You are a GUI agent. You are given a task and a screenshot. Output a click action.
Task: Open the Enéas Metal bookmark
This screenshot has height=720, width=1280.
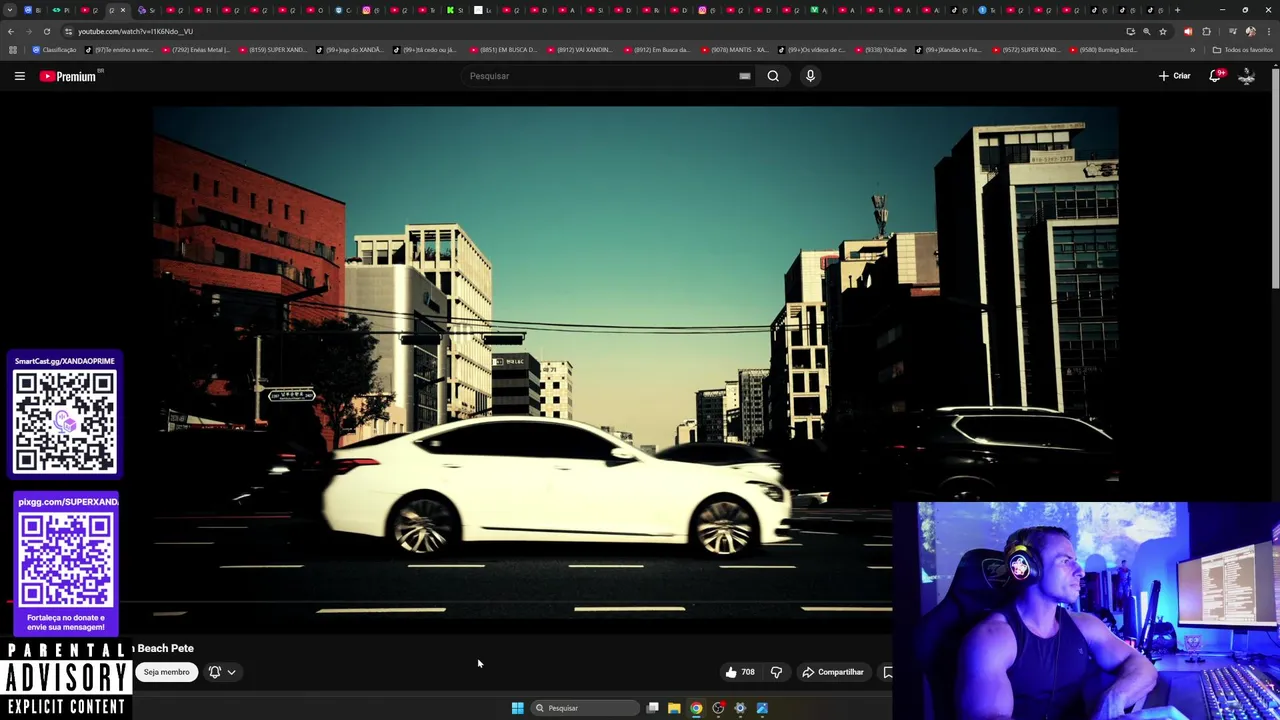pos(196,50)
